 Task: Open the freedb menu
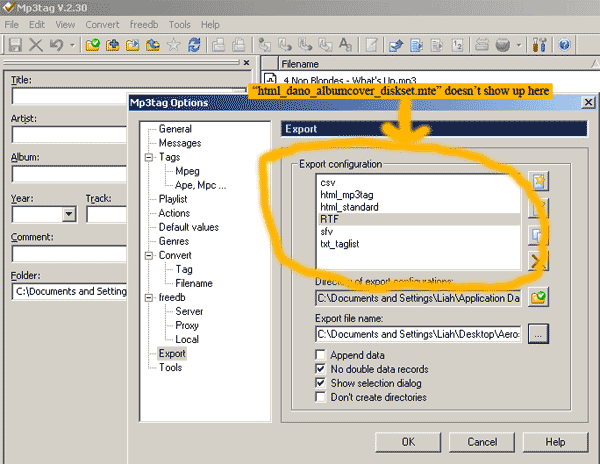coord(144,24)
